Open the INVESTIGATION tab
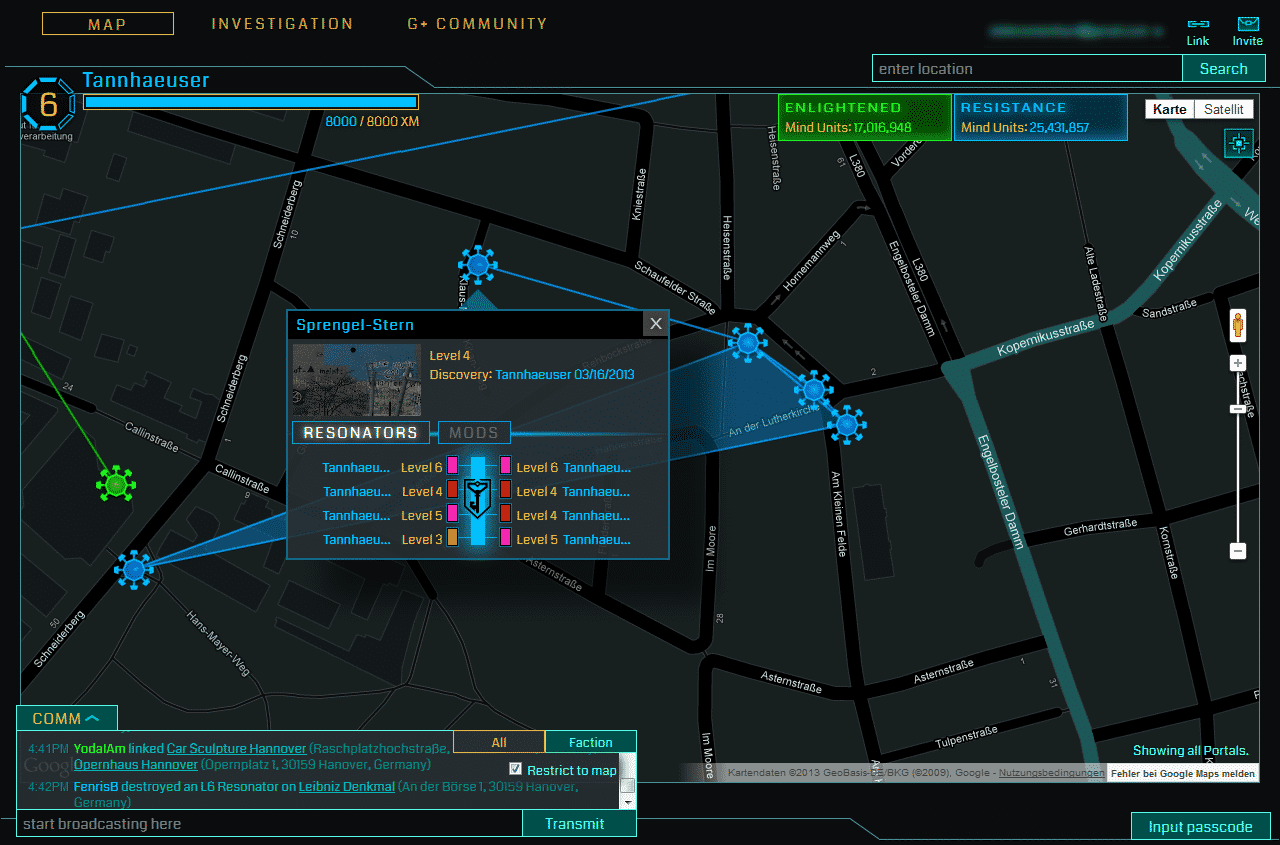The height and width of the screenshot is (845, 1280). [283, 24]
